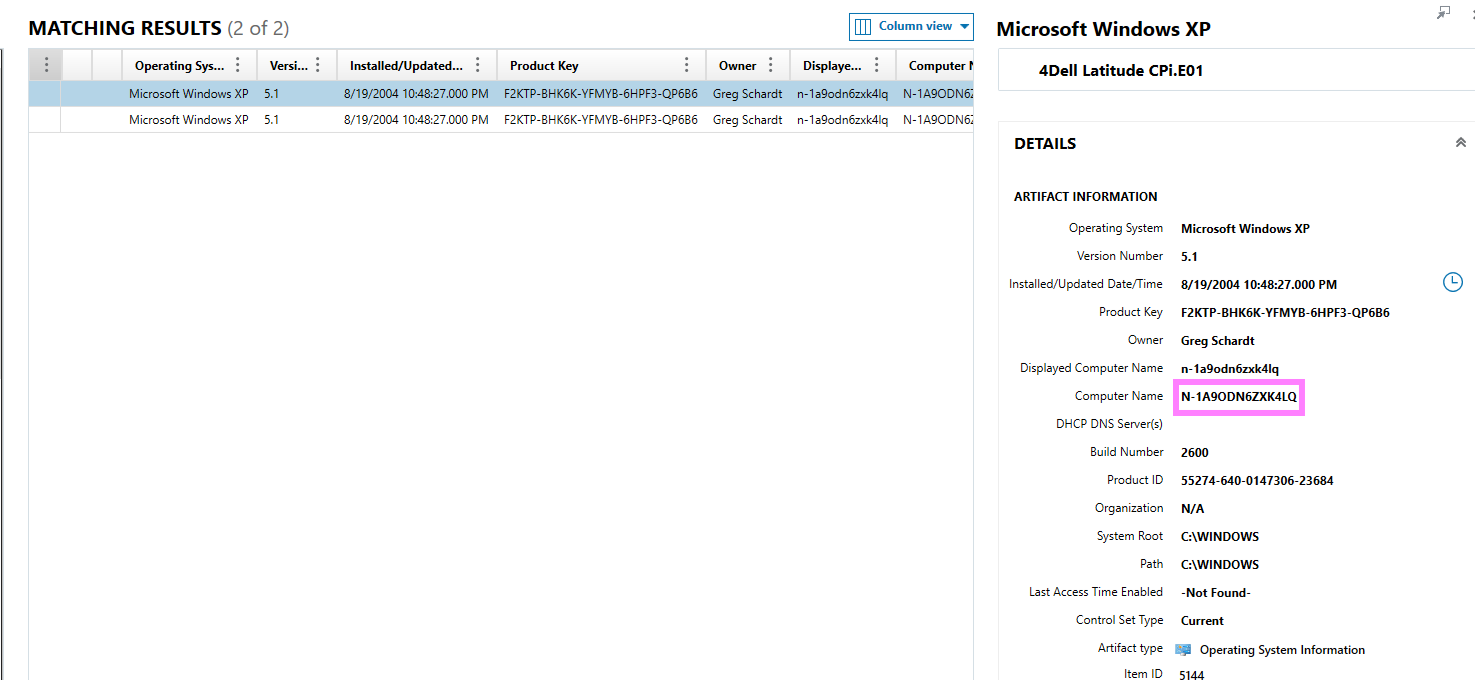
Task: Click the product key cell in first row
Action: coord(601,94)
